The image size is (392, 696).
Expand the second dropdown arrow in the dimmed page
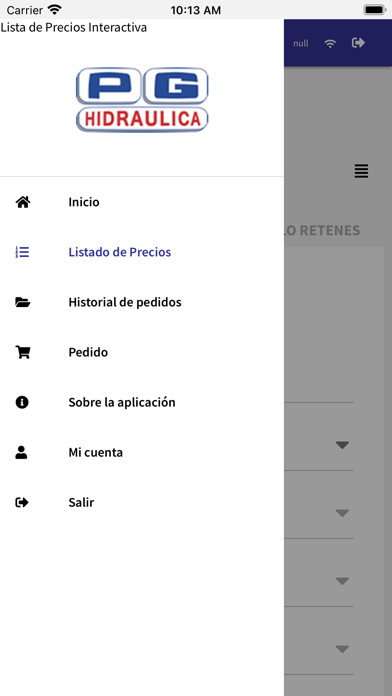[342, 513]
